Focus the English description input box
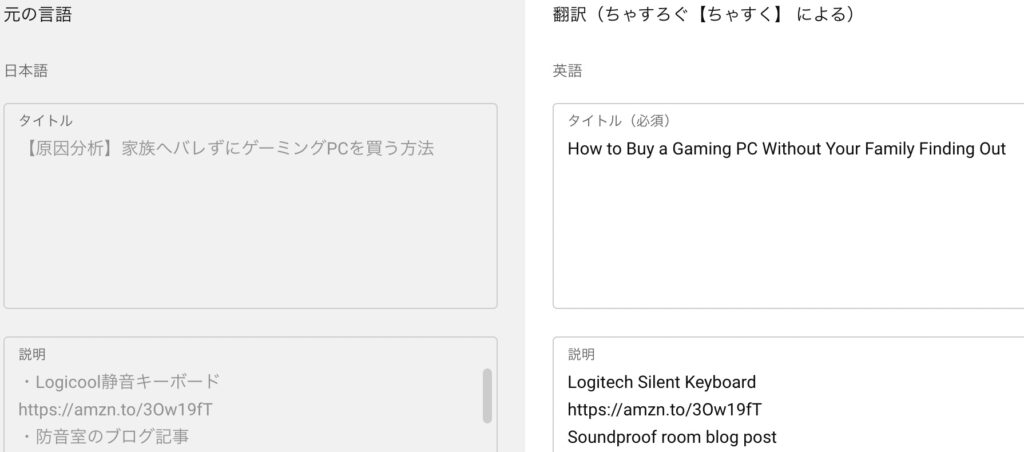This screenshot has height=452, width=1024. tap(788, 395)
